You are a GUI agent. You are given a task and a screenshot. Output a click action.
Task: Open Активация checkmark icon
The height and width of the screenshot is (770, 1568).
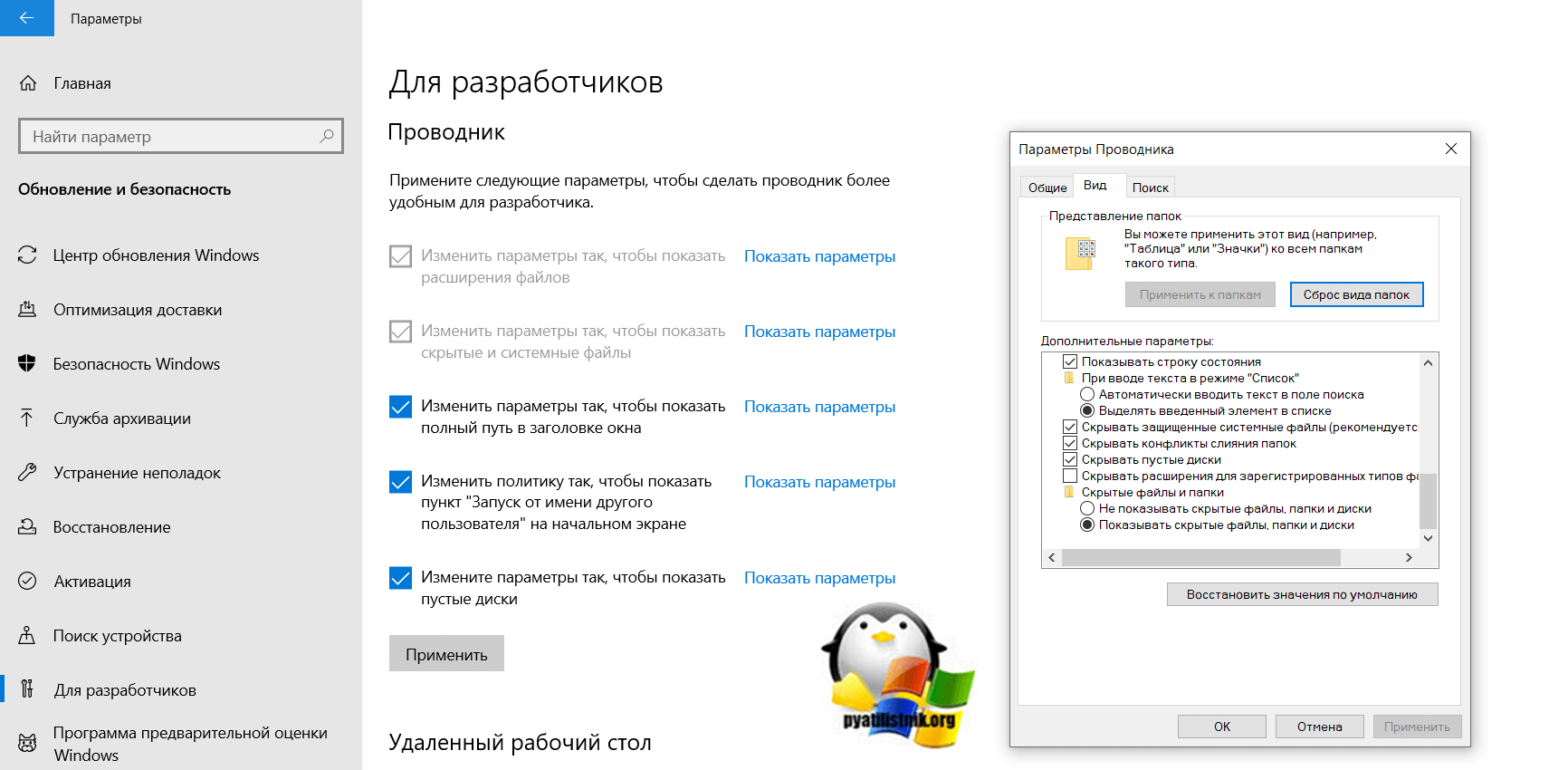click(27, 581)
